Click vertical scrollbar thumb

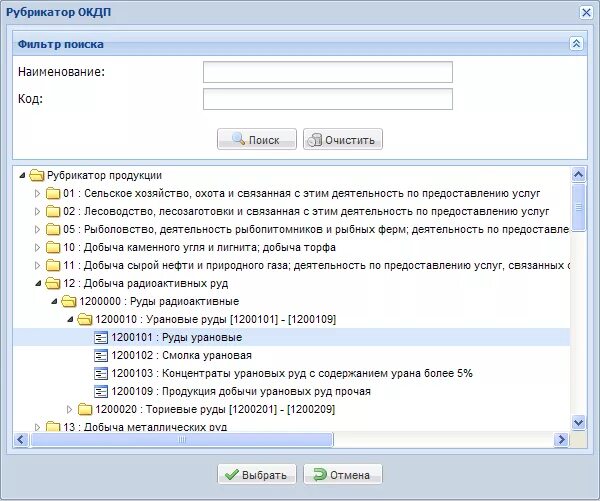coord(579,207)
